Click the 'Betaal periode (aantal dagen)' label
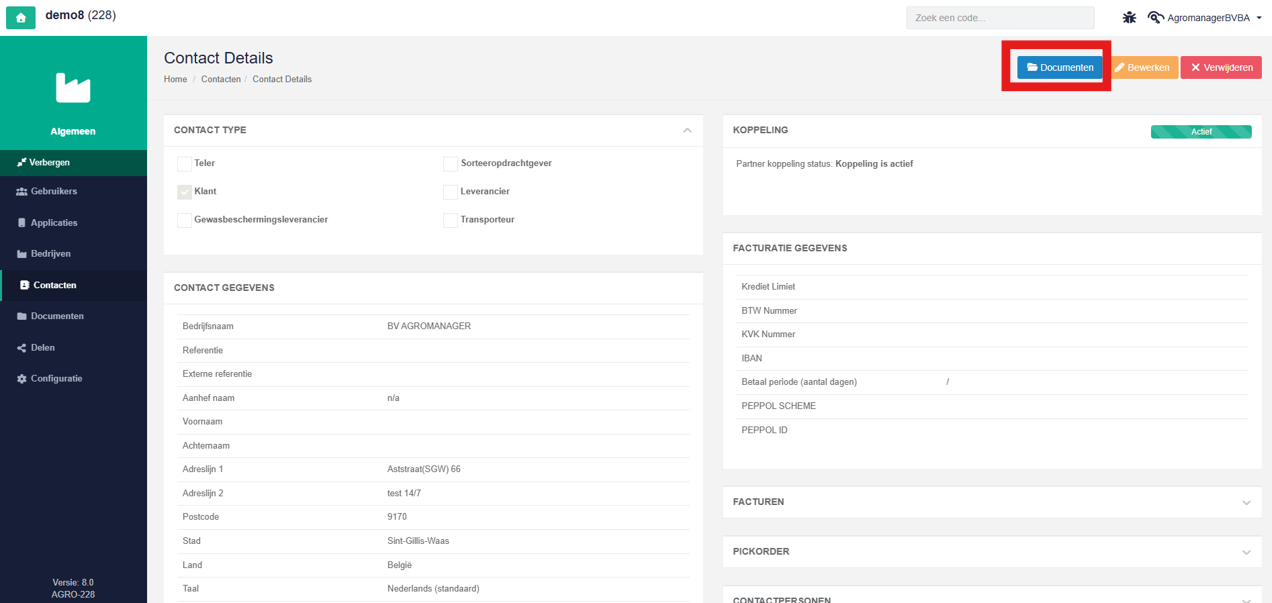1272x603 pixels. click(799, 382)
